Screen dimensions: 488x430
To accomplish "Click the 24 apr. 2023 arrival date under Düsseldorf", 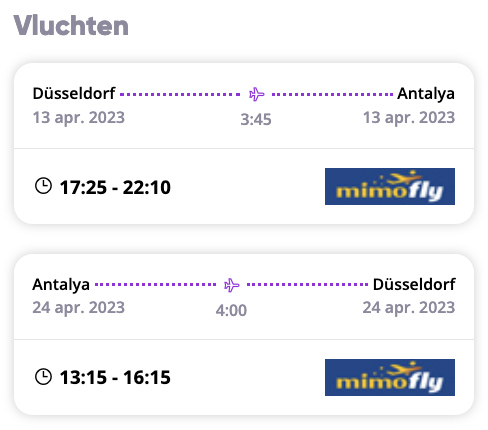I will [x=409, y=308].
